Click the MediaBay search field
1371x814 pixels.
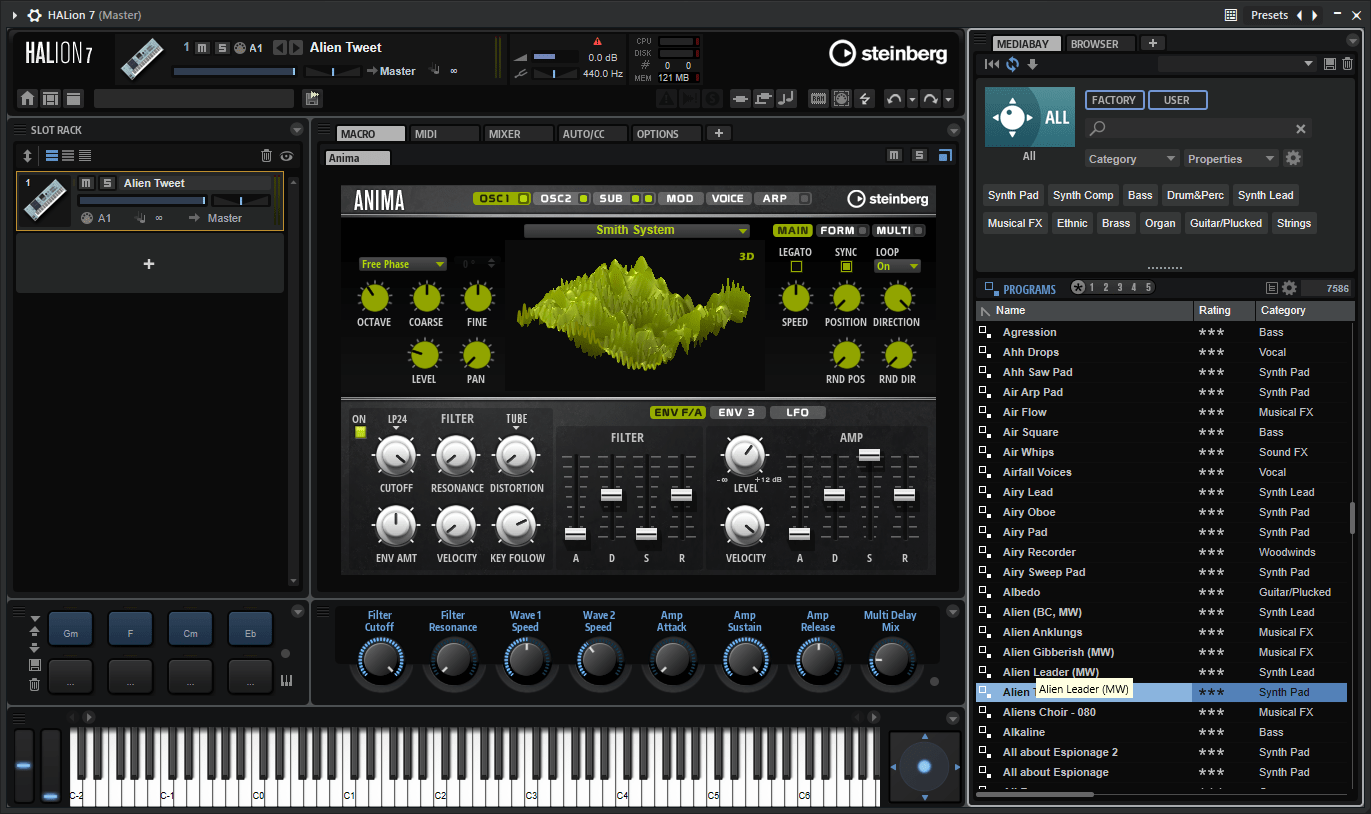[1197, 129]
